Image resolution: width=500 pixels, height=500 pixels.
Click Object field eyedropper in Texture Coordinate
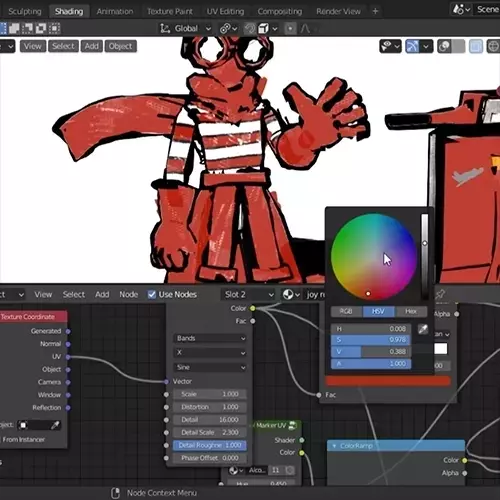(x=55, y=425)
